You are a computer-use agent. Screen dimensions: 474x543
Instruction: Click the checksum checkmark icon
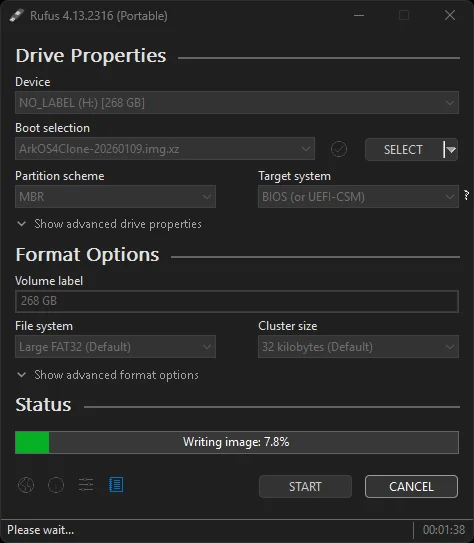point(339,149)
